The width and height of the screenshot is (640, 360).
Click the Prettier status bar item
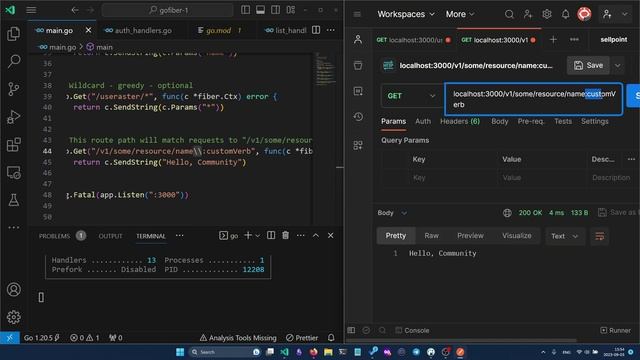(302, 338)
